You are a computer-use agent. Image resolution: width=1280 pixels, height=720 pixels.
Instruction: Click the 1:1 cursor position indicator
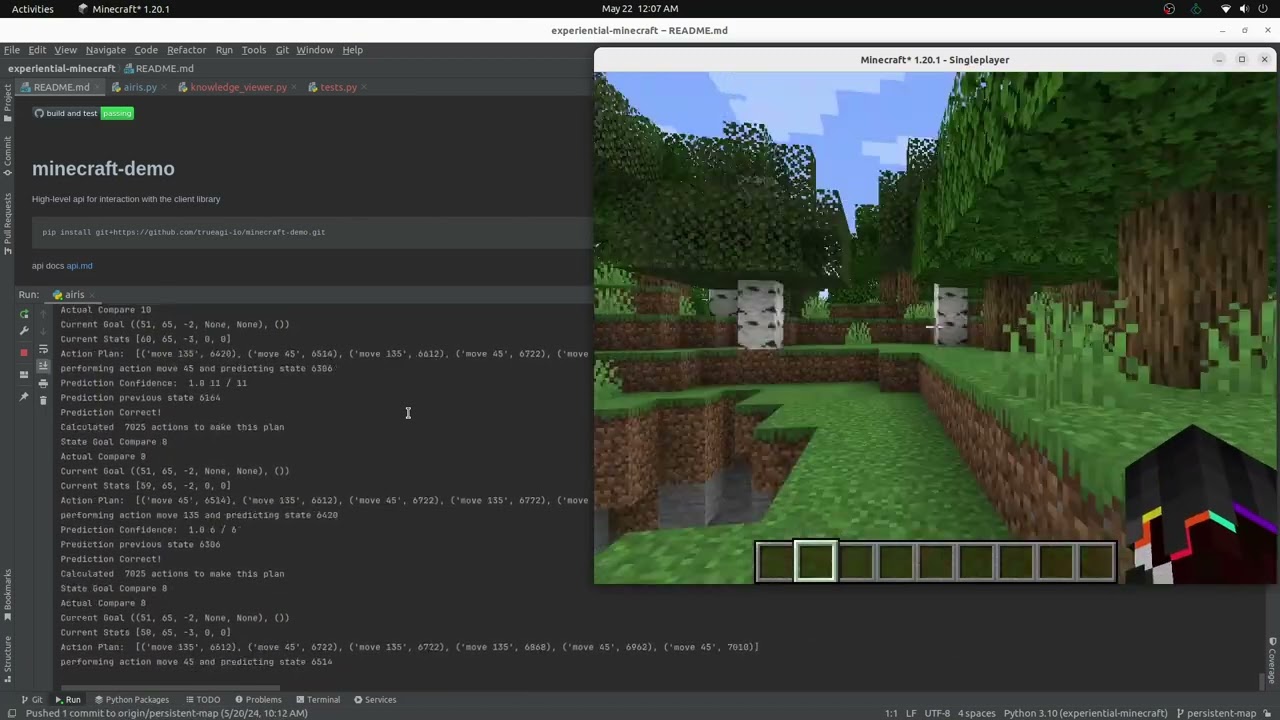coord(891,714)
